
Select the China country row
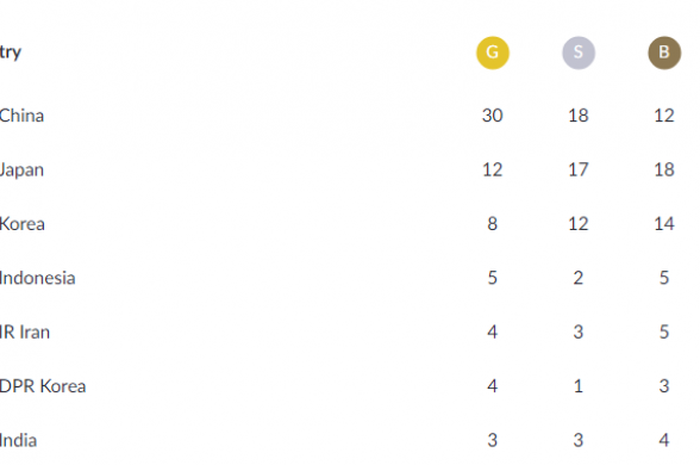click(22, 116)
